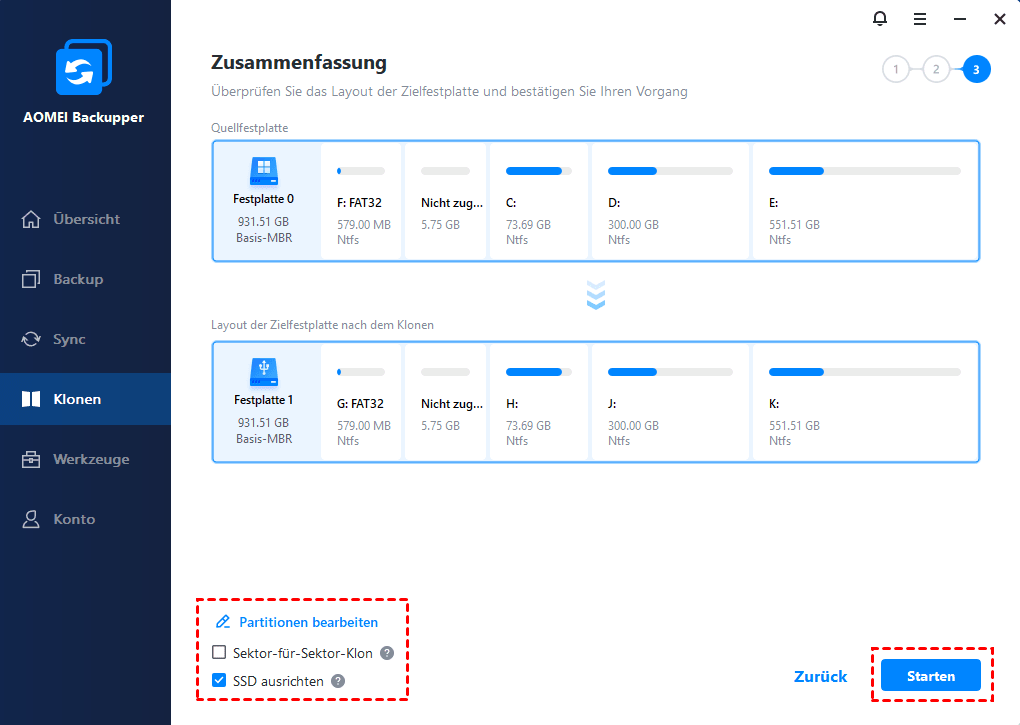1020x725 pixels.
Task: Enable the Sektor-für-Sektor-Klon checkbox
Action: tap(219, 652)
